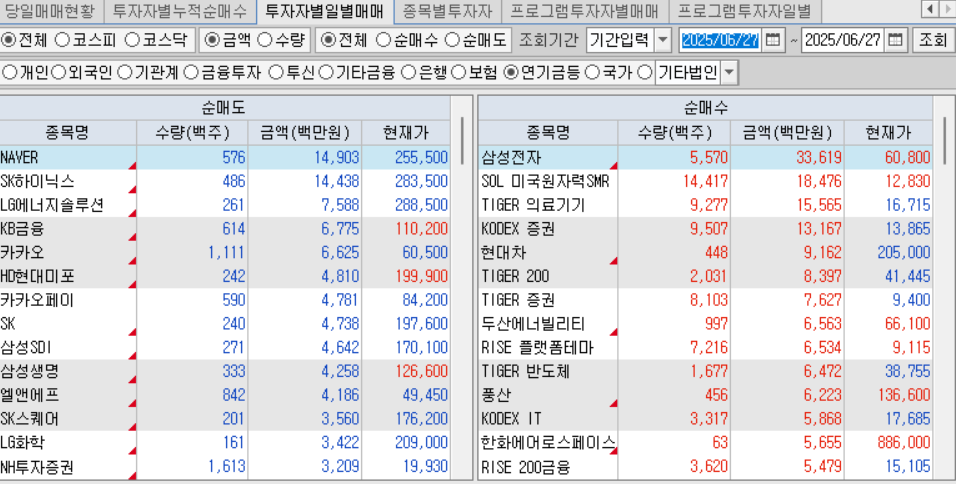
Task: Select the NH투자증권 row
Action: pos(224,467)
